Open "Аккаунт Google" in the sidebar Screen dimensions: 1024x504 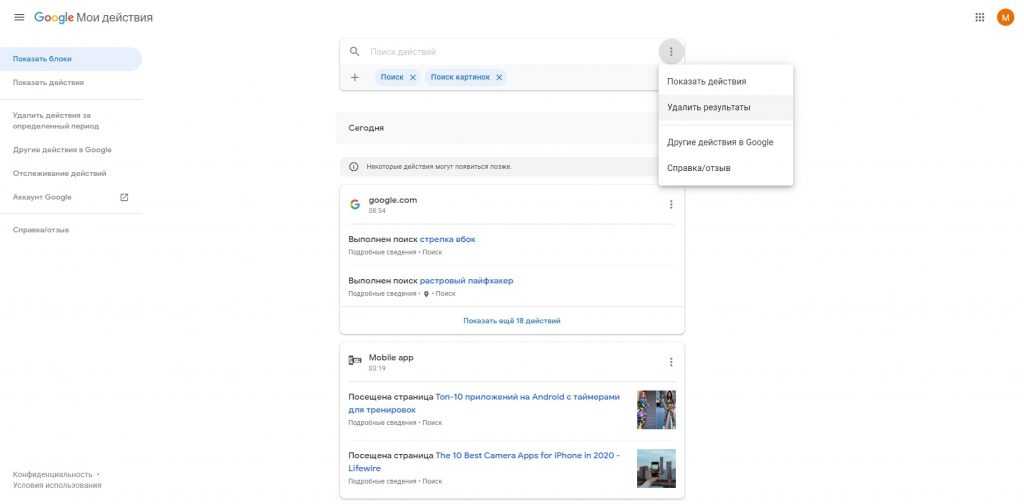[42, 197]
